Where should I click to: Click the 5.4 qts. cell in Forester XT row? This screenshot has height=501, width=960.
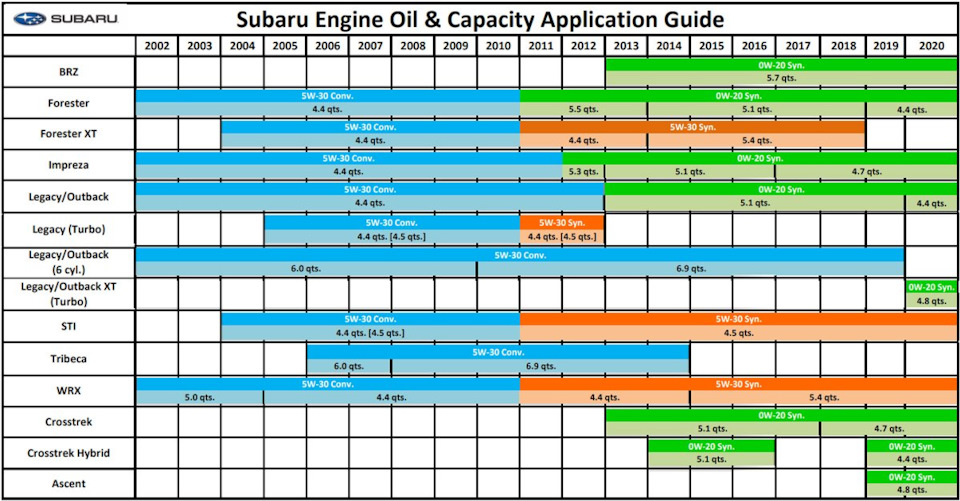coord(756,141)
